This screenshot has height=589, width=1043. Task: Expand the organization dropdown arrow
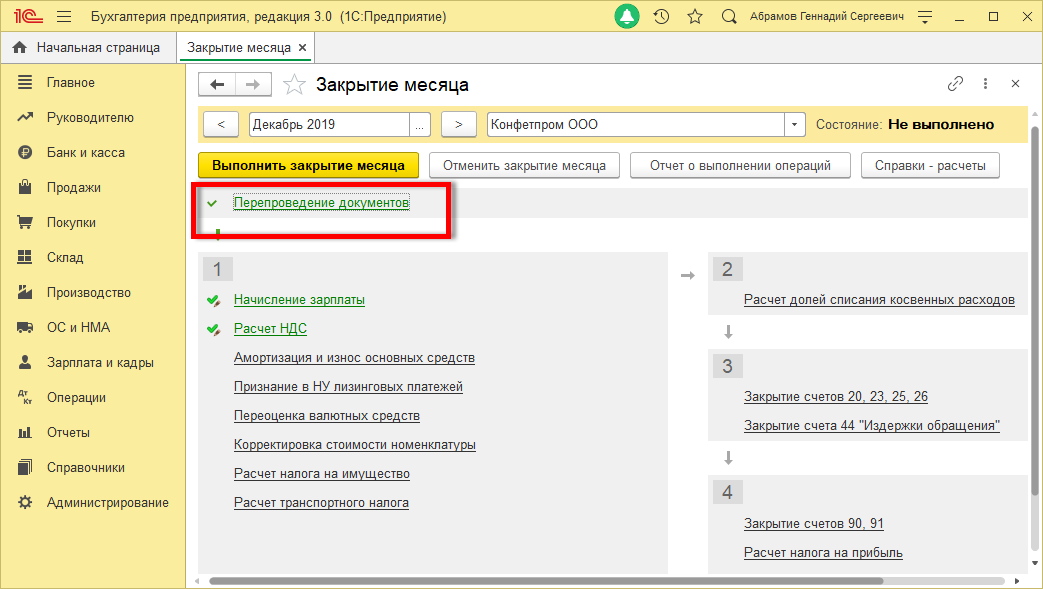[x=794, y=124]
